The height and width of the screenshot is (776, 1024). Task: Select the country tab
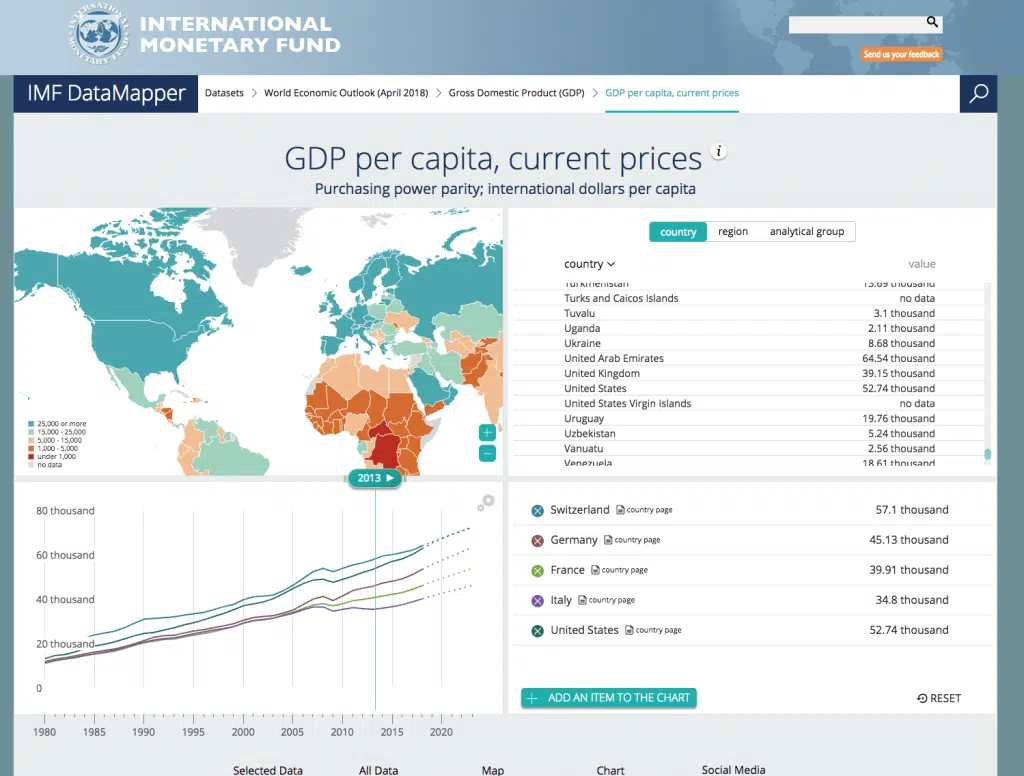678,232
